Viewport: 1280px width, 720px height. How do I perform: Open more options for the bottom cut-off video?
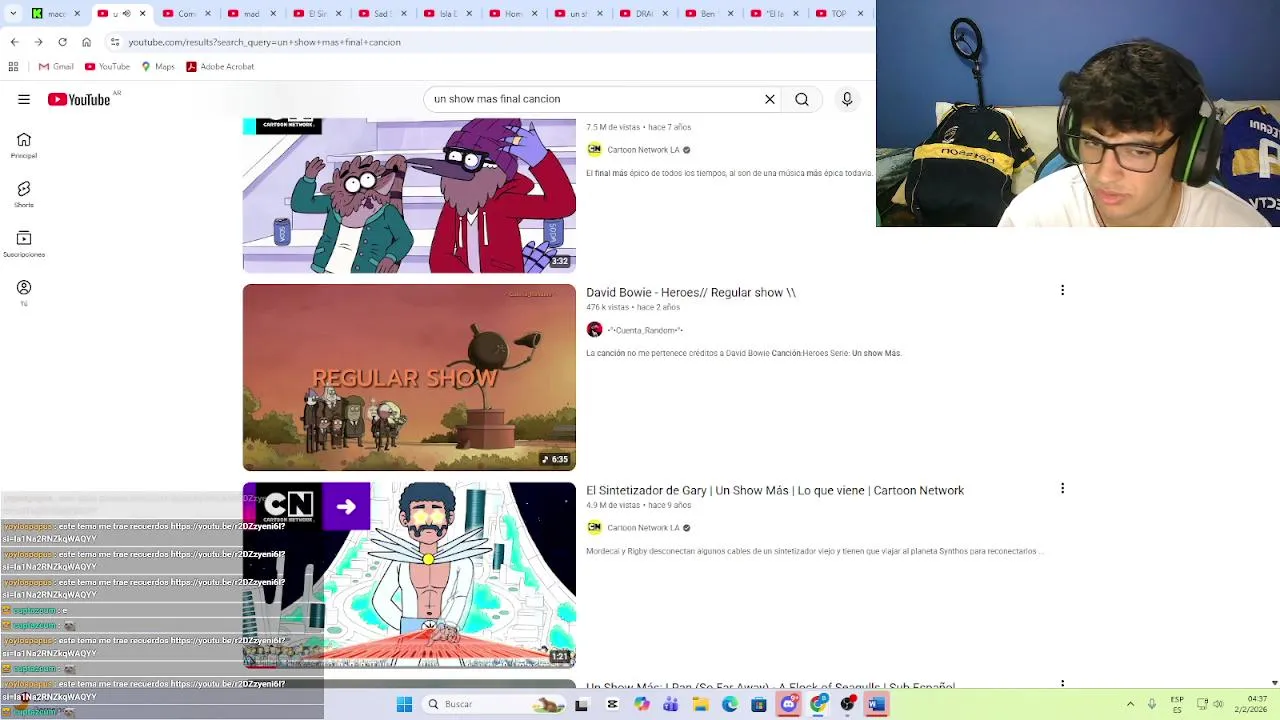click(x=1062, y=684)
